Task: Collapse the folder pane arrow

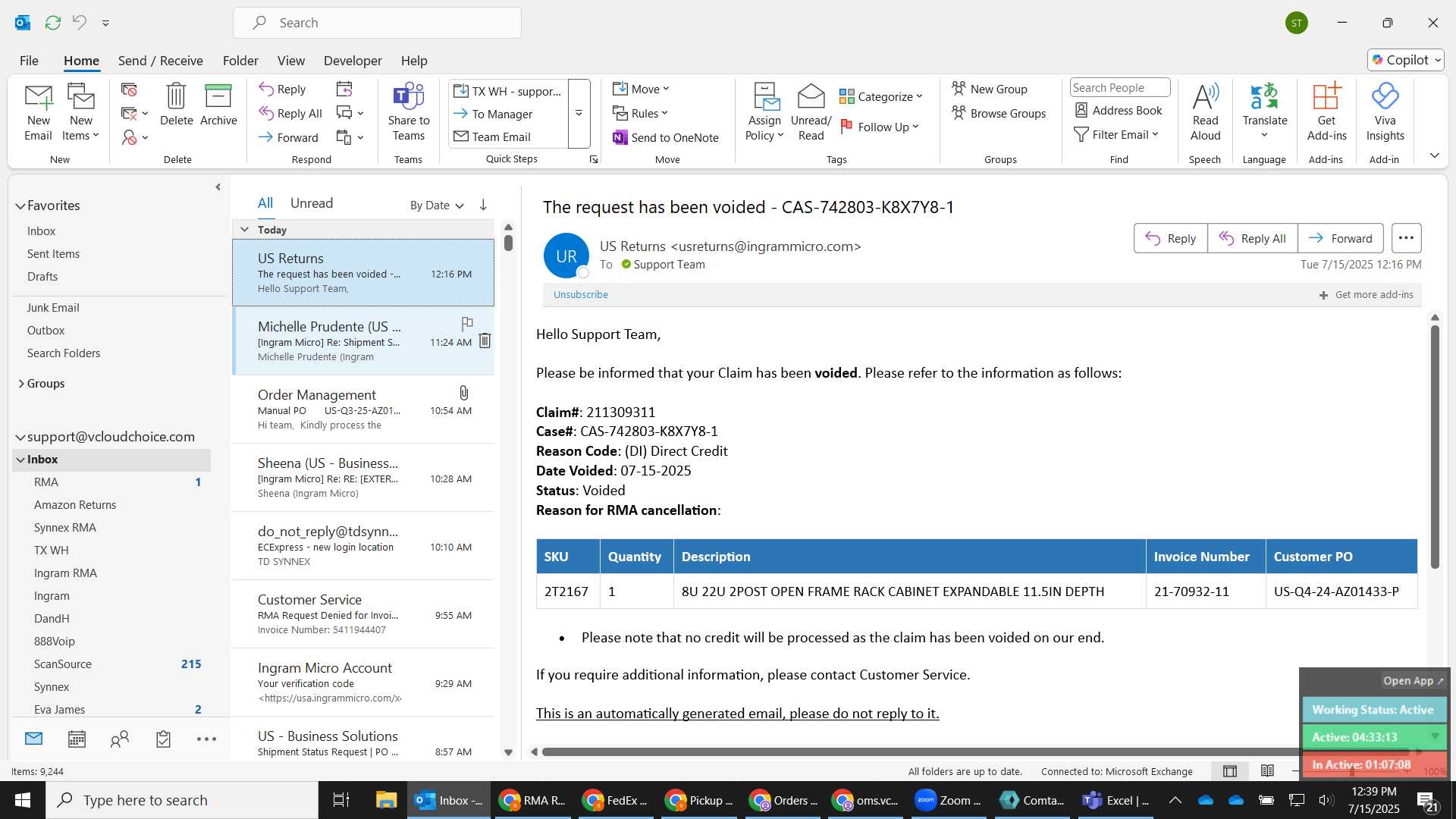Action: [x=218, y=187]
